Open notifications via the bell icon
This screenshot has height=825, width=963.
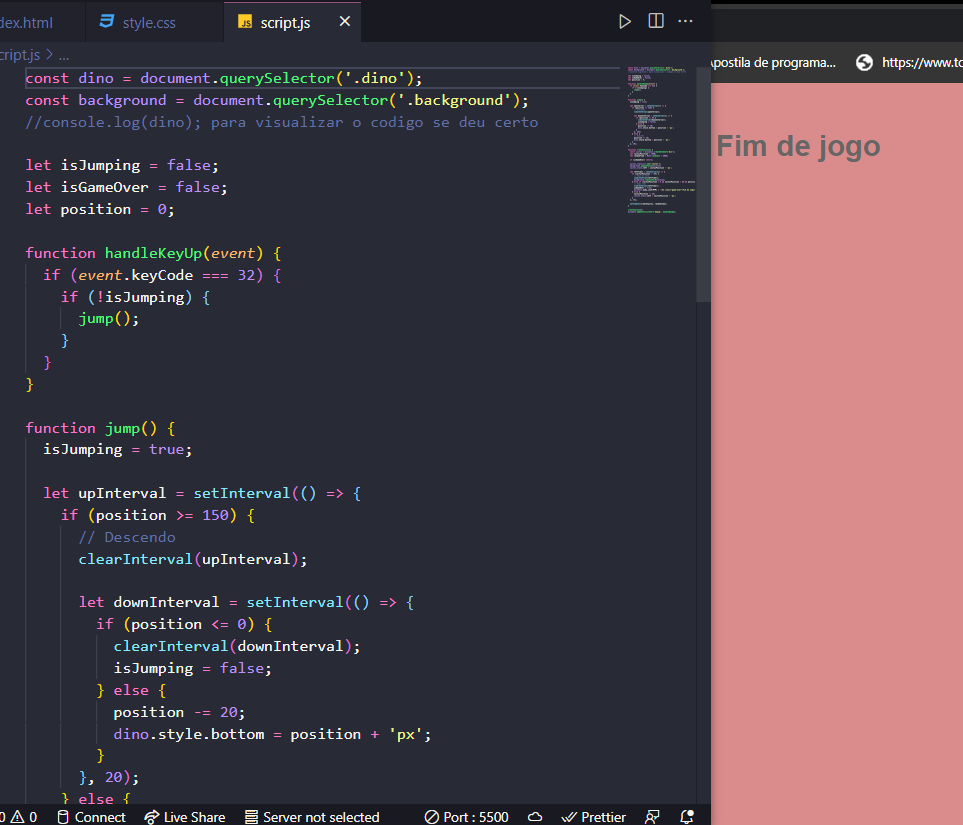click(x=686, y=817)
